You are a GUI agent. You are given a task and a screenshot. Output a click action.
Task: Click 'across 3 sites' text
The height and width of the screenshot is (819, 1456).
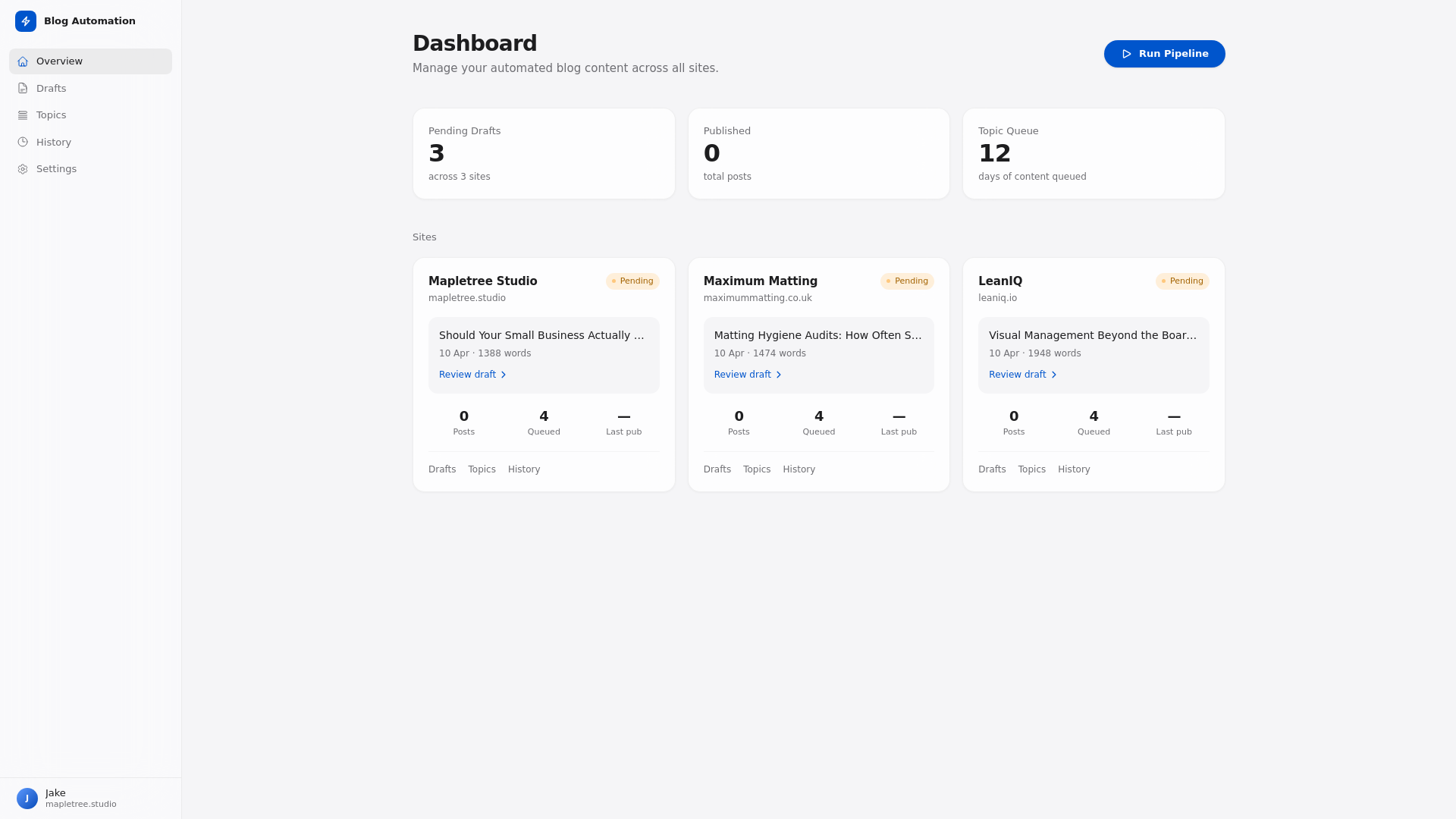pyautogui.click(x=460, y=177)
